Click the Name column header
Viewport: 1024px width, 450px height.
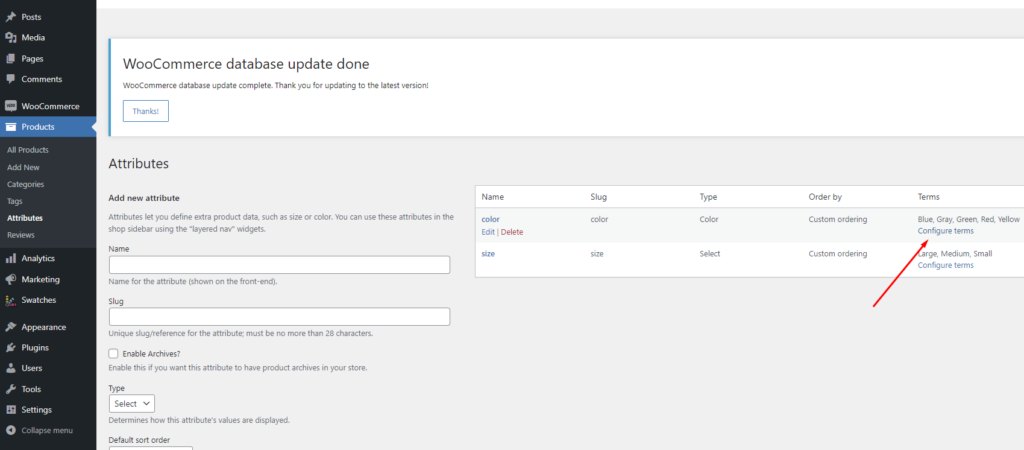pos(492,197)
